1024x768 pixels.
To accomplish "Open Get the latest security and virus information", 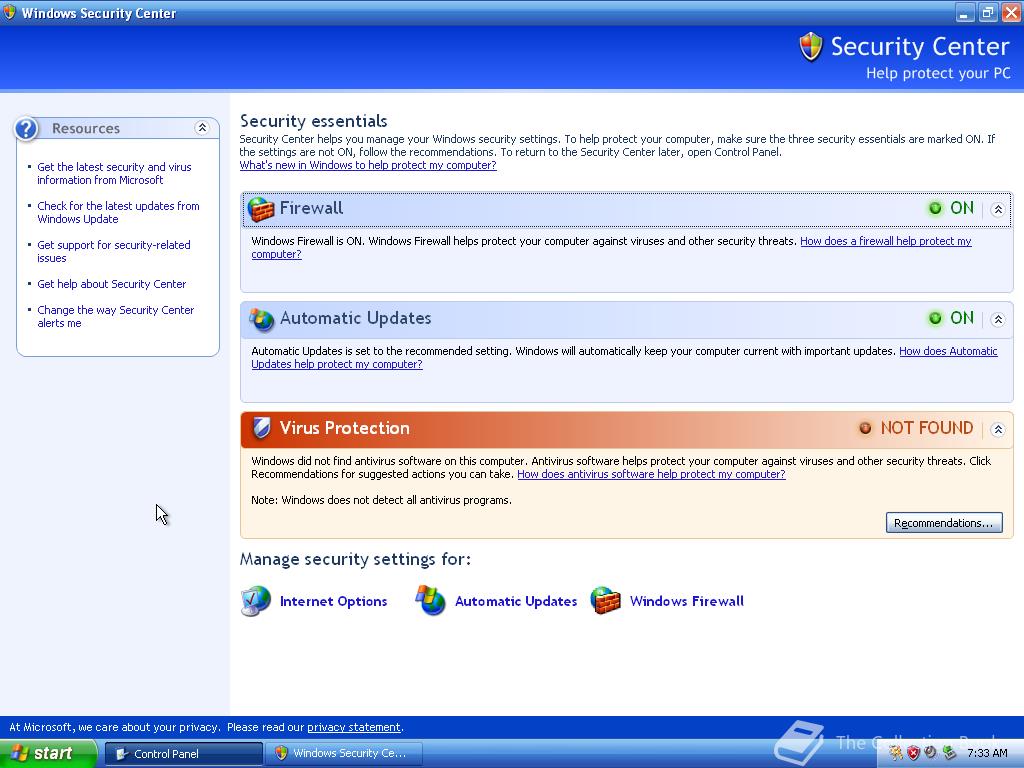I will [x=114, y=173].
